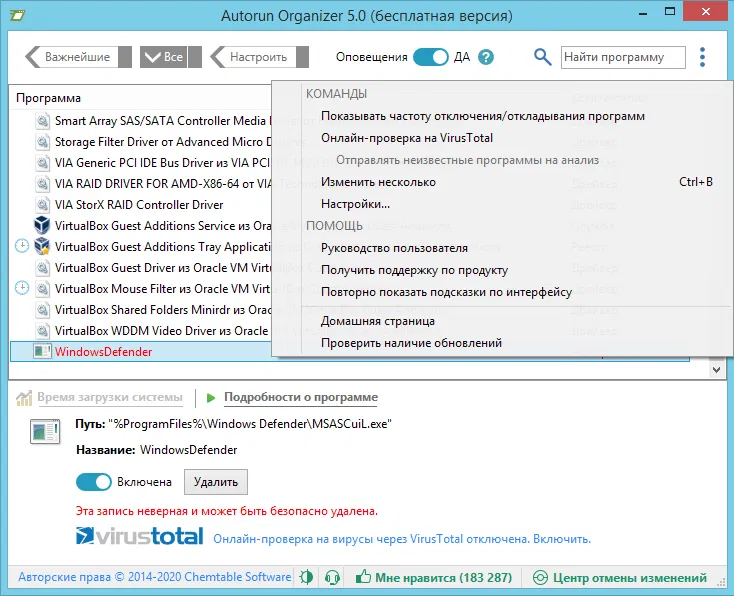Toggle the notifications switch labeled ДА
Image resolution: width=734 pixels, height=596 pixels.
click(x=431, y=57)
